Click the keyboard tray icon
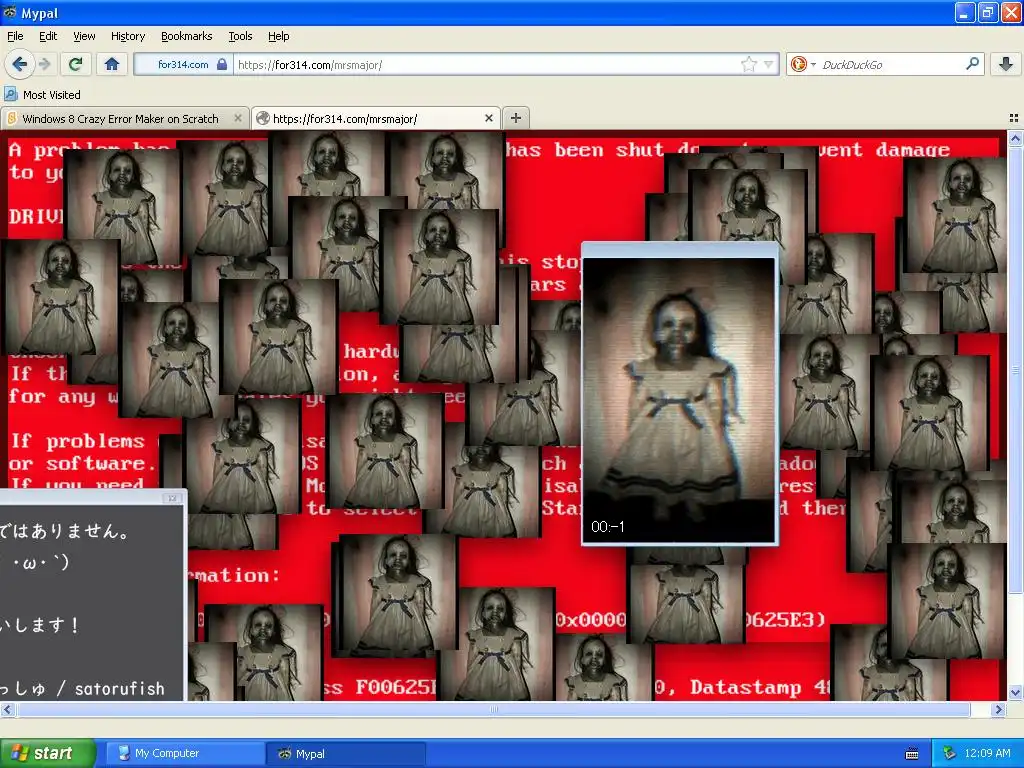This screenshot has width=1024, height=768. tap(912, 754)
